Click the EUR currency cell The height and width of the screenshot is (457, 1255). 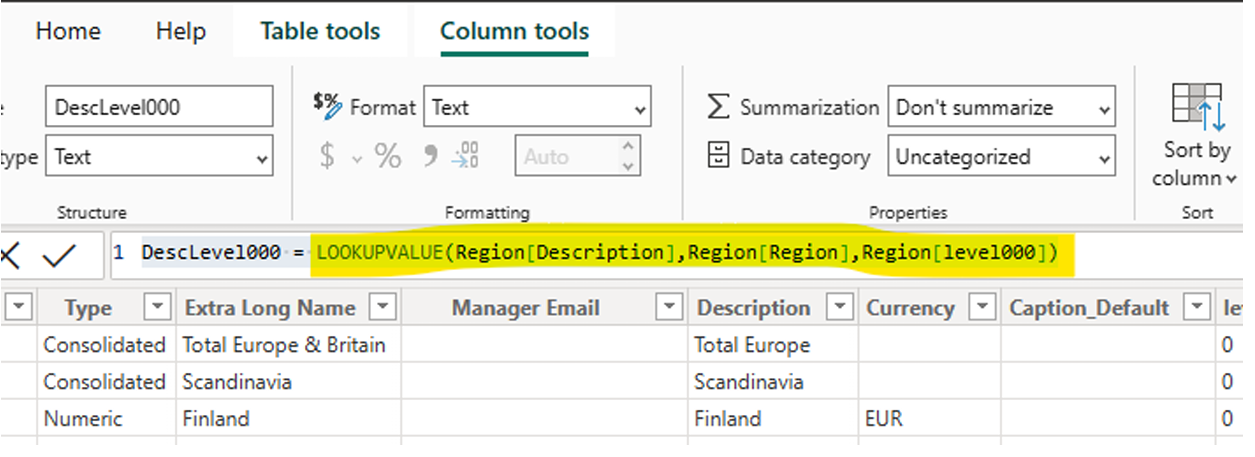tap(930, 418)
